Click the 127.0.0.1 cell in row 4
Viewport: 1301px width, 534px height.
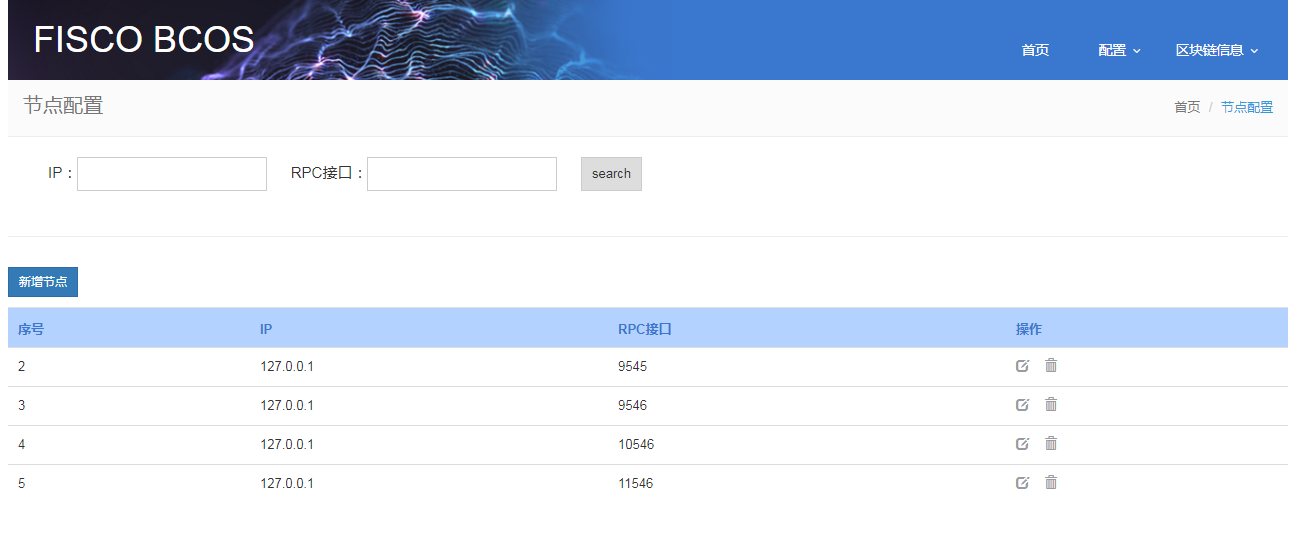pos(287,445)
